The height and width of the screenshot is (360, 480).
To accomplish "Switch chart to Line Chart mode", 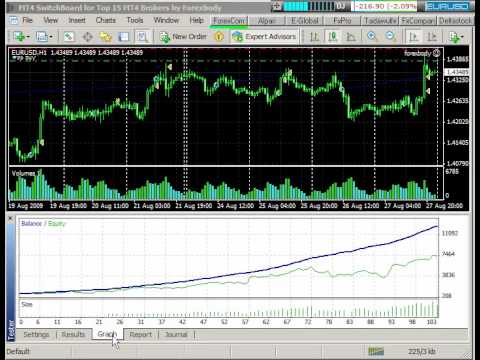I will 351,37.
